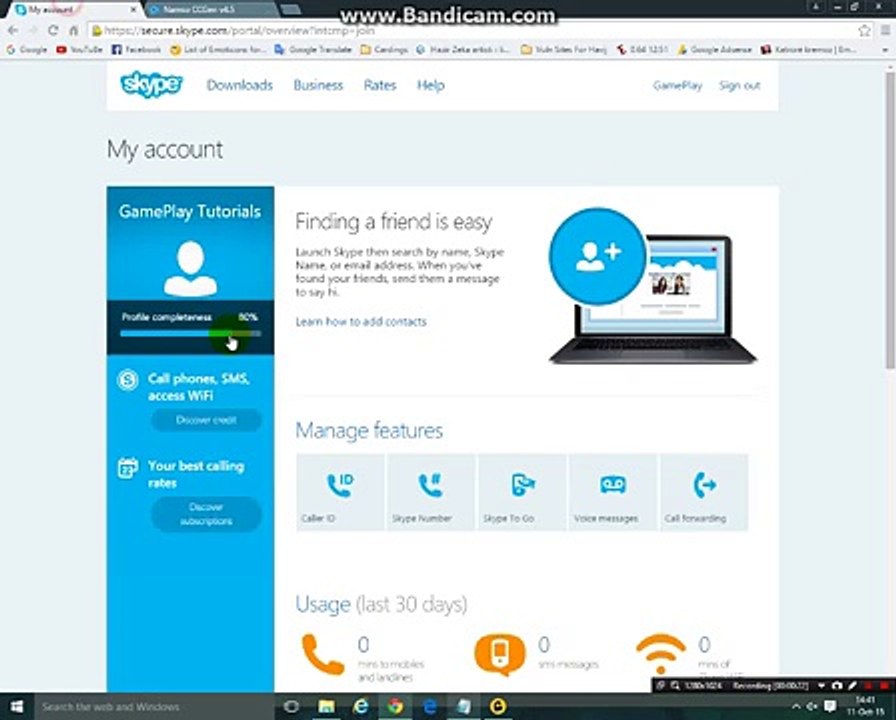Open the Caller ID feature tile
Image resolution: width=896 pixels, height=720 pixels.
click(341, 493)
